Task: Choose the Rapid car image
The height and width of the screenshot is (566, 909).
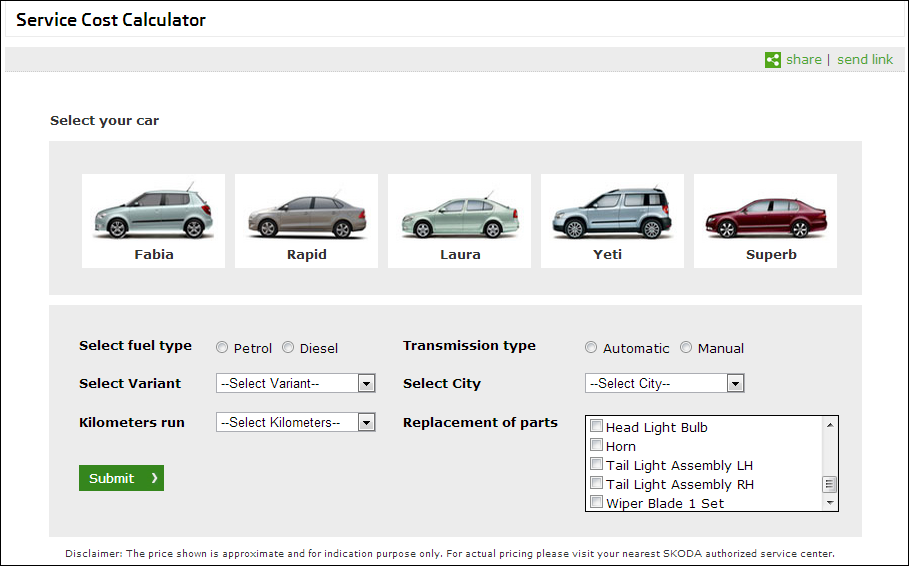Action: coord(307,221)
